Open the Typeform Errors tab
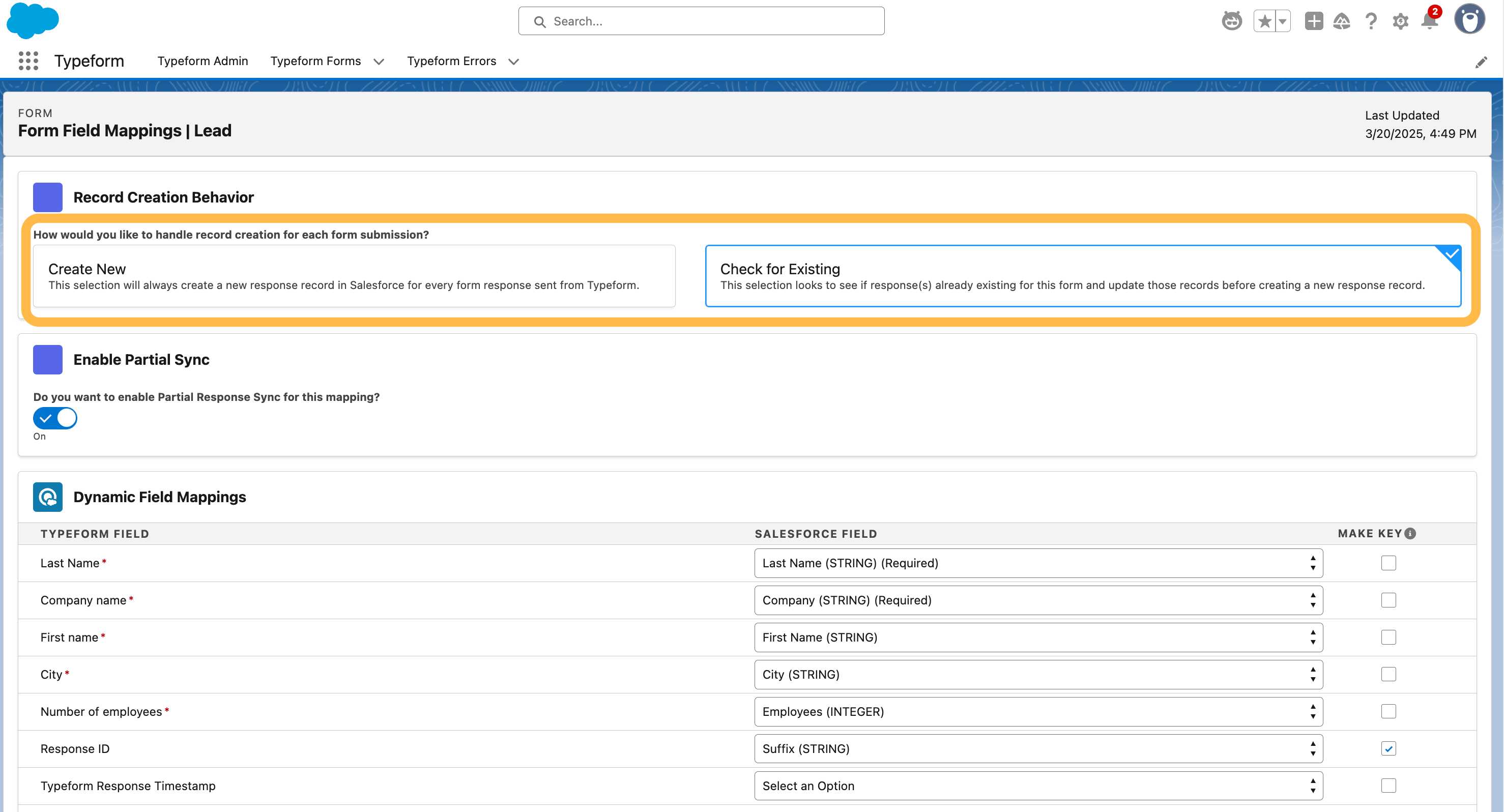 451,61
